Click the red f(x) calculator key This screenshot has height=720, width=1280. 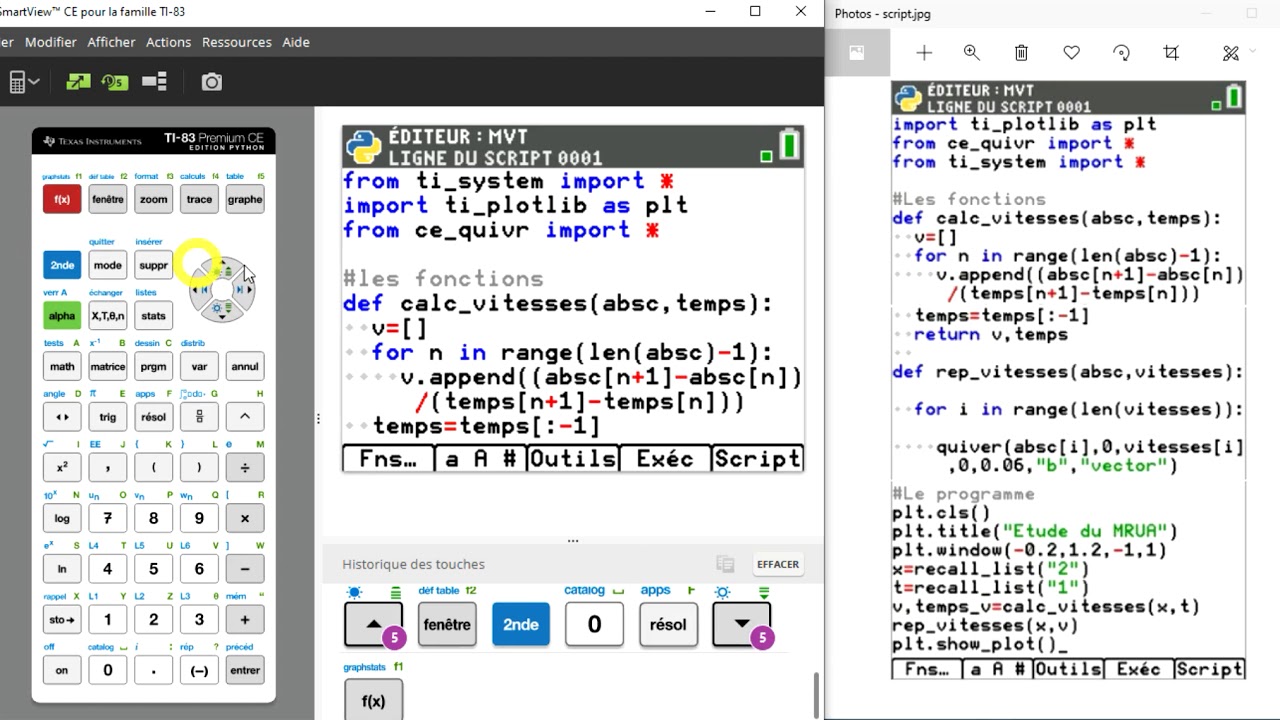tap(62, 199)
